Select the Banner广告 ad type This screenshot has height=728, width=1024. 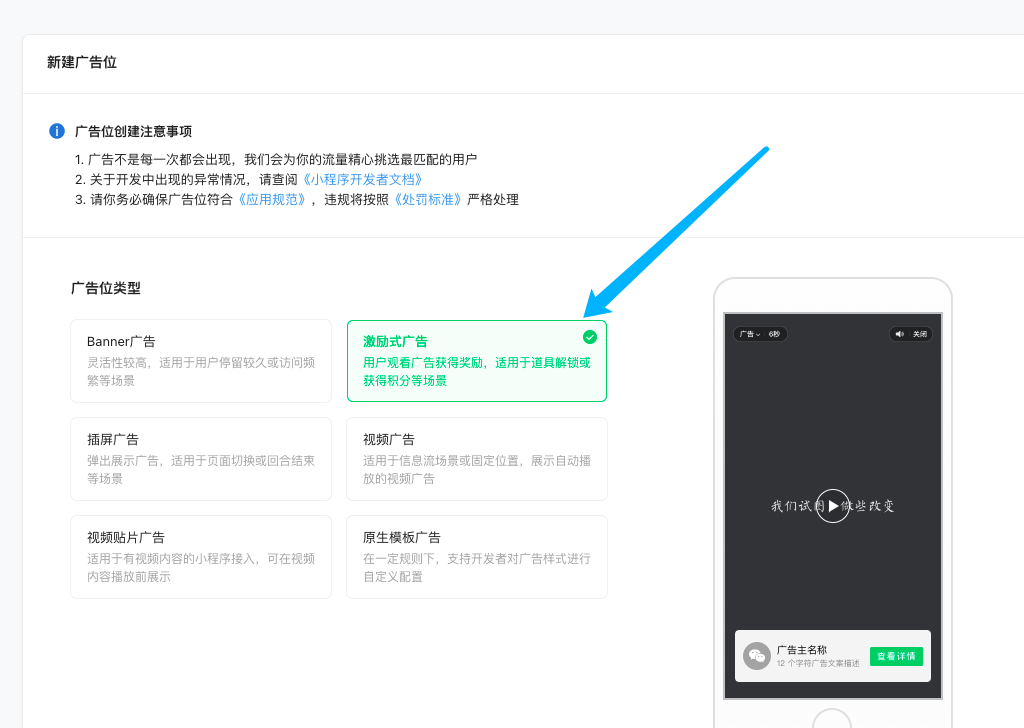click(x=200, y=361)
